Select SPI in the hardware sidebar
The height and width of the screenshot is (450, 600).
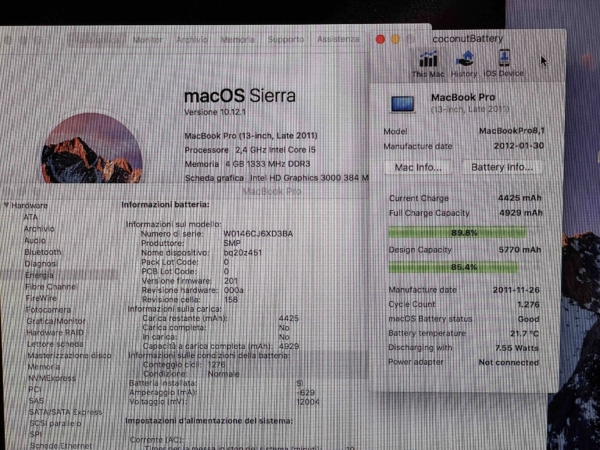coord(35,435)
